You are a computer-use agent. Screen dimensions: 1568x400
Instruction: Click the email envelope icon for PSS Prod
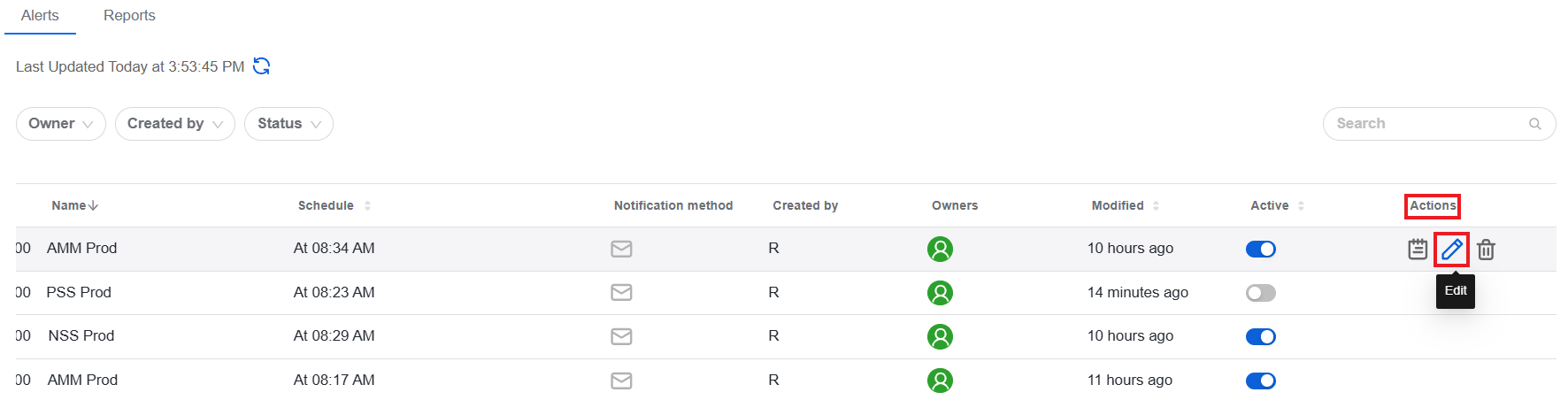621,293
